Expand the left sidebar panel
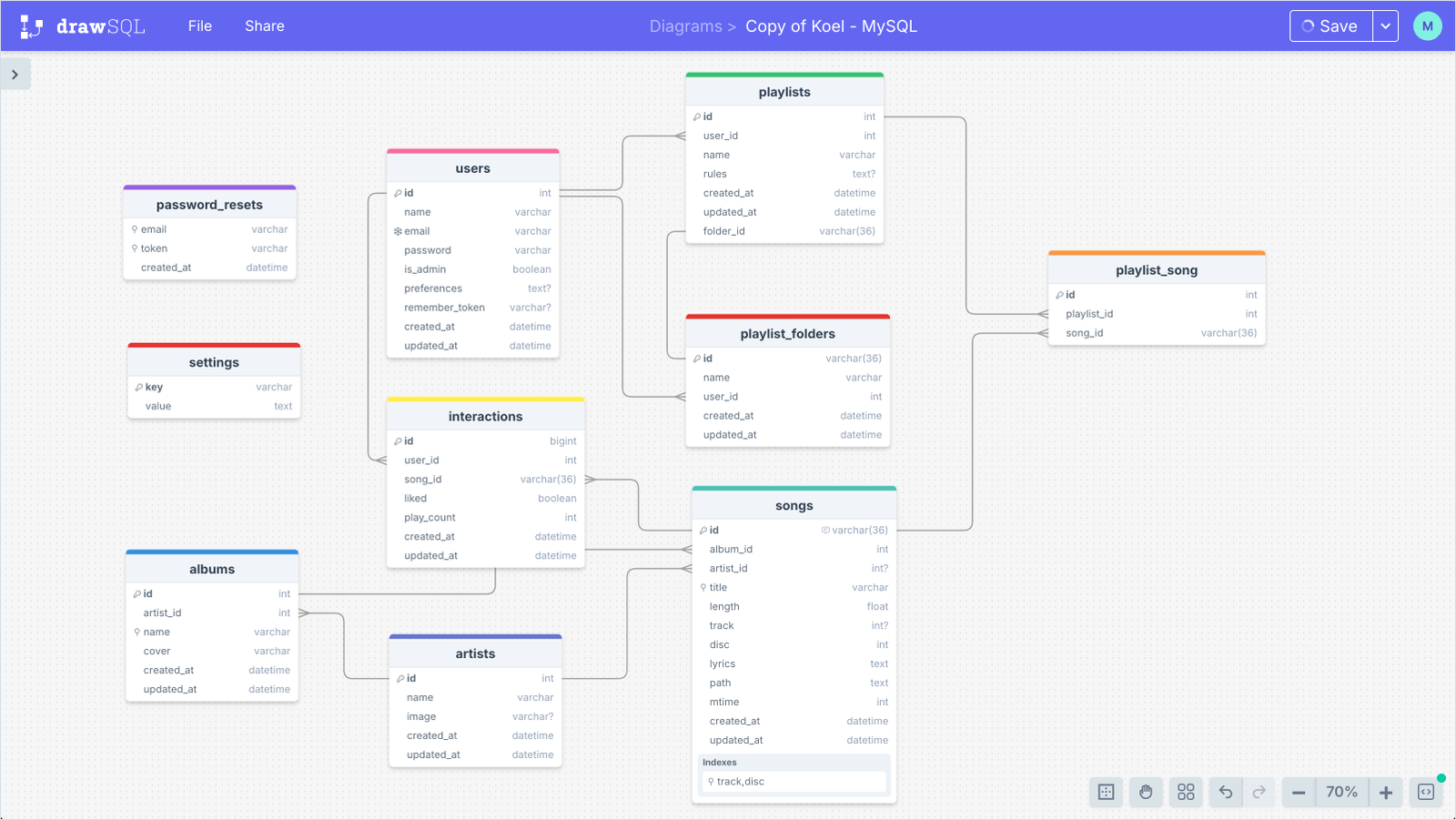This screenshot has height=820, width=1456. pyautogui.click(x=15, y=74)
